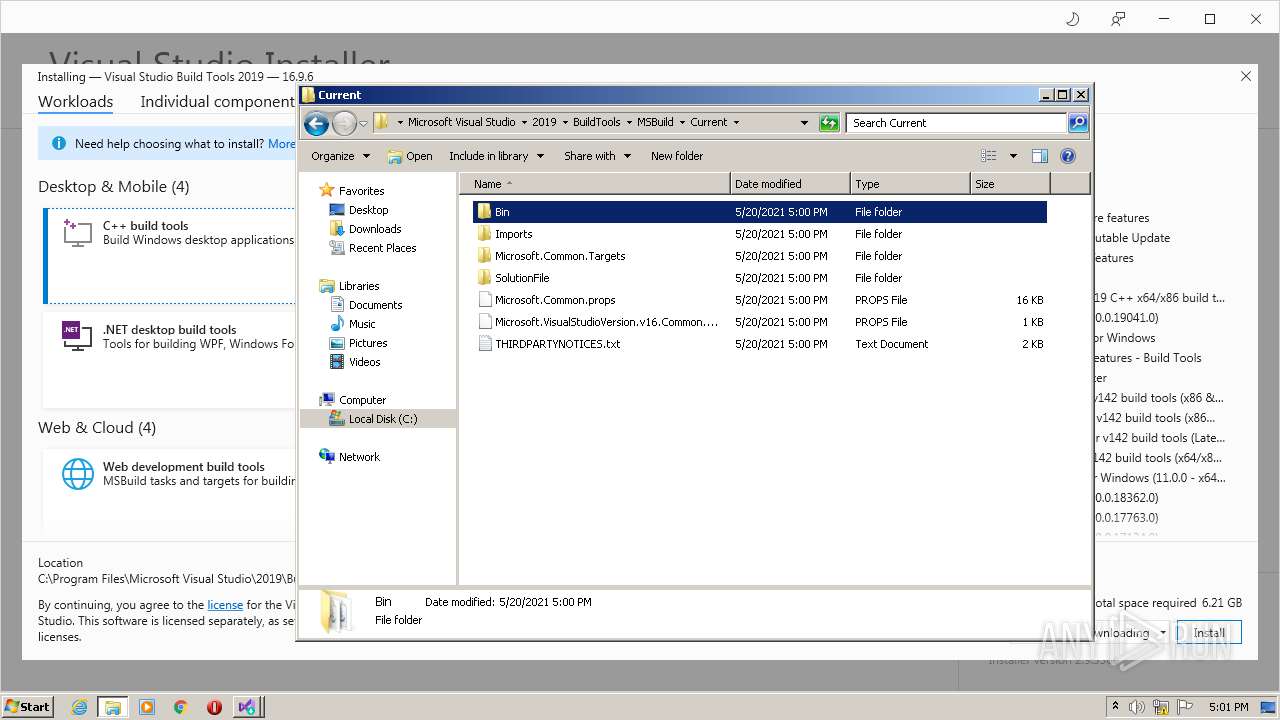Select Recent Places in the navigation pane
This screenshot has width=1280, height=720.
pyautogui.click(x=382, y=248)
